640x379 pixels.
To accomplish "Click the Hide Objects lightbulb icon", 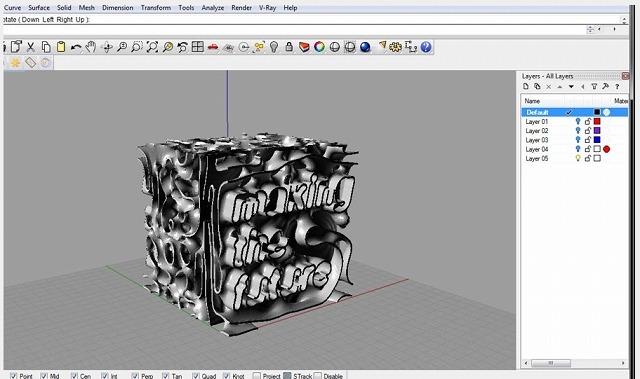I will (274, 47).
